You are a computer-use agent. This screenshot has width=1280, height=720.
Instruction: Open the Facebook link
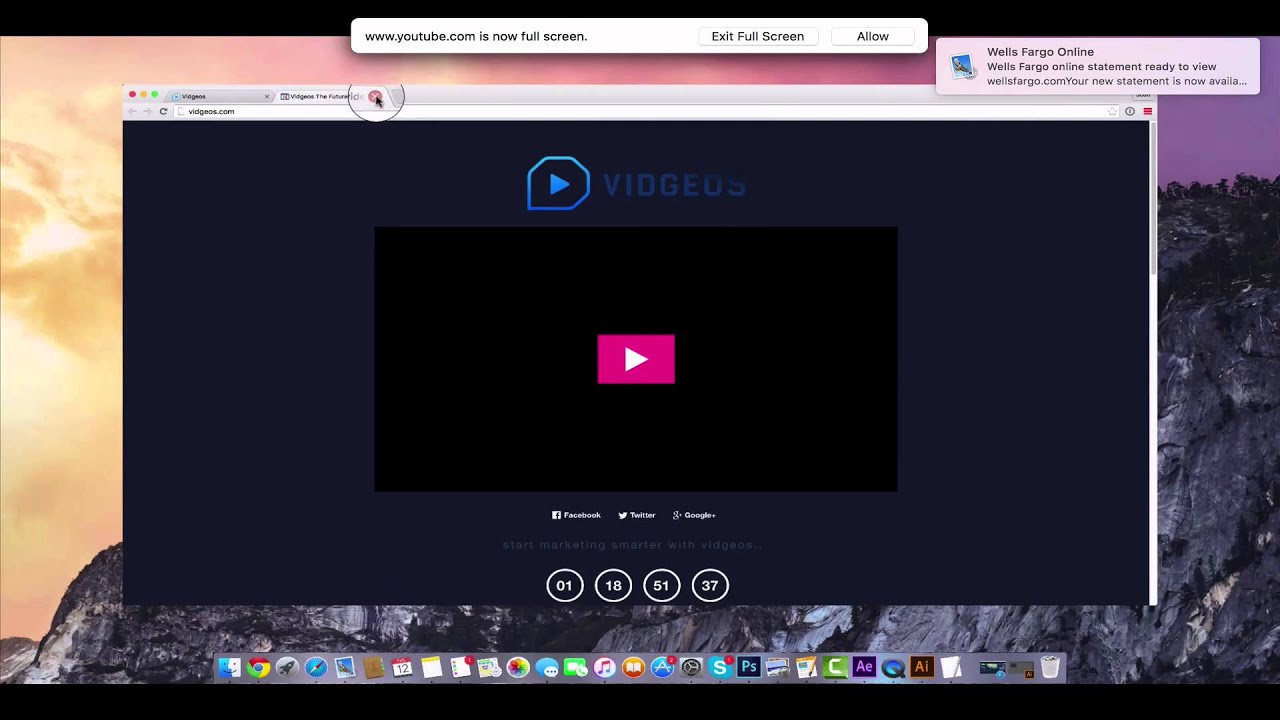pyautogui.click(x=576, y=515)
